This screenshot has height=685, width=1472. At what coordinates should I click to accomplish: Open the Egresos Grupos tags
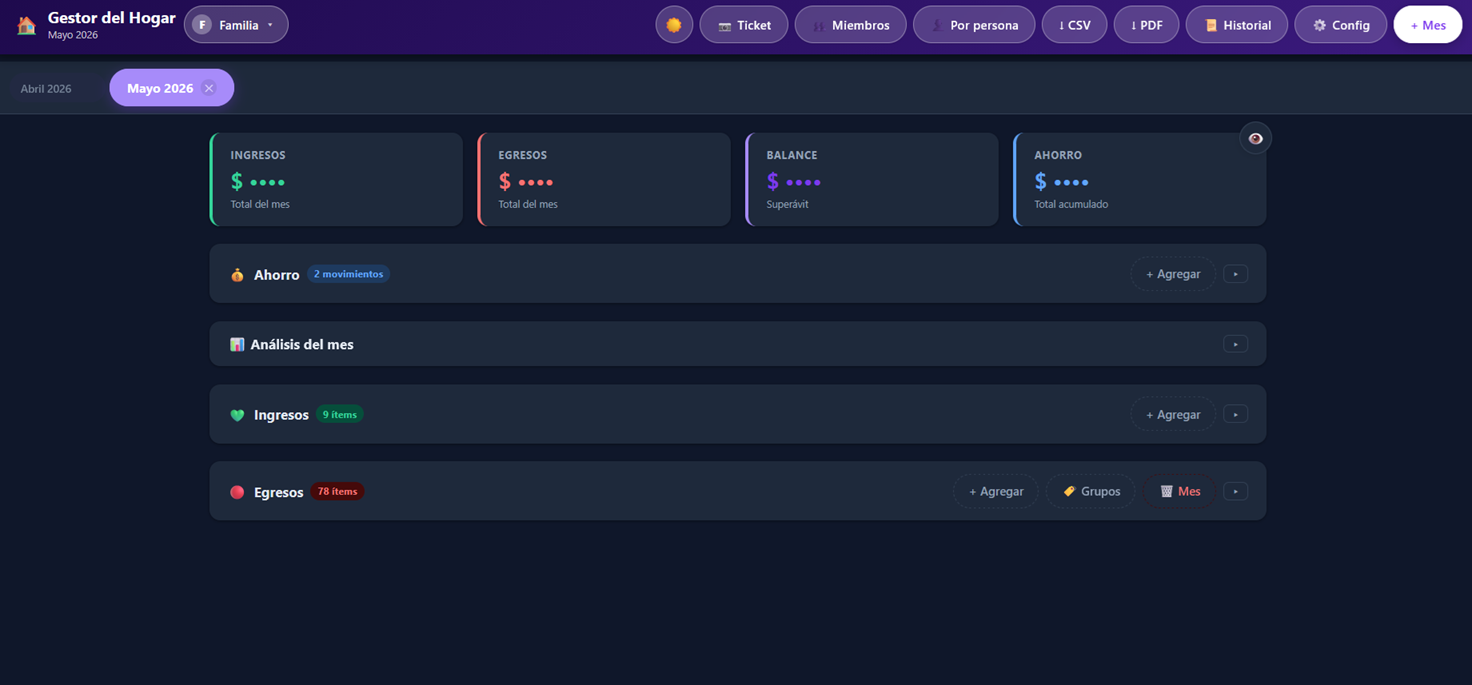pos(1091,491)
